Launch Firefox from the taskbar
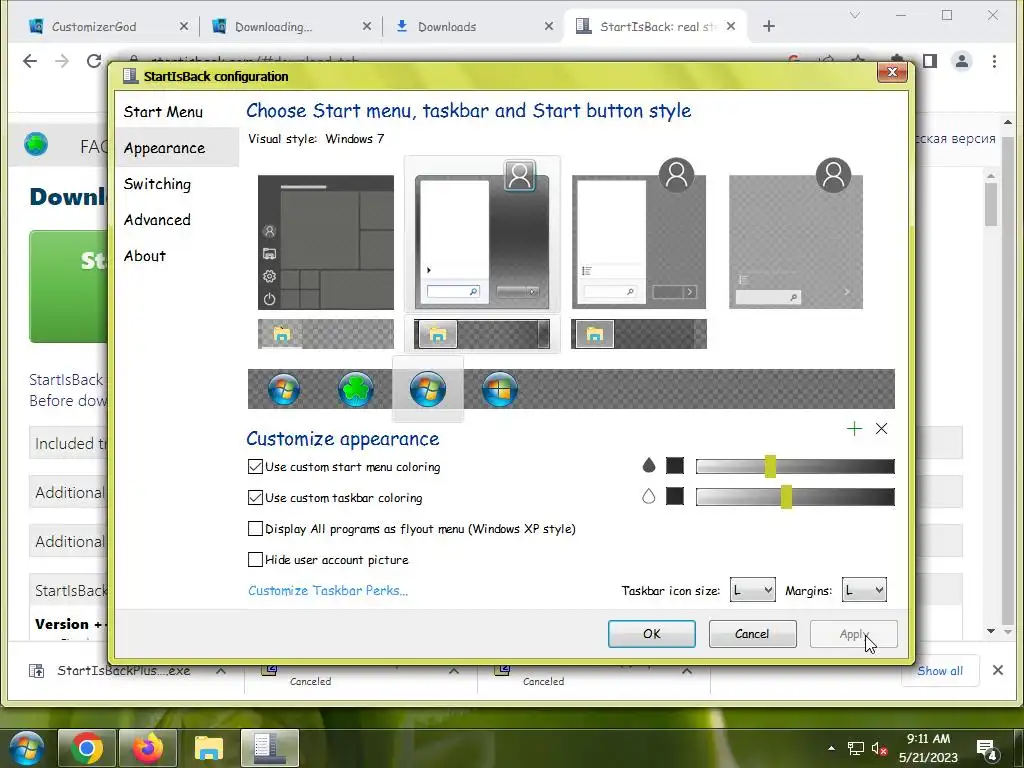This screenshot has width=1024, height=768. point(148,748)
